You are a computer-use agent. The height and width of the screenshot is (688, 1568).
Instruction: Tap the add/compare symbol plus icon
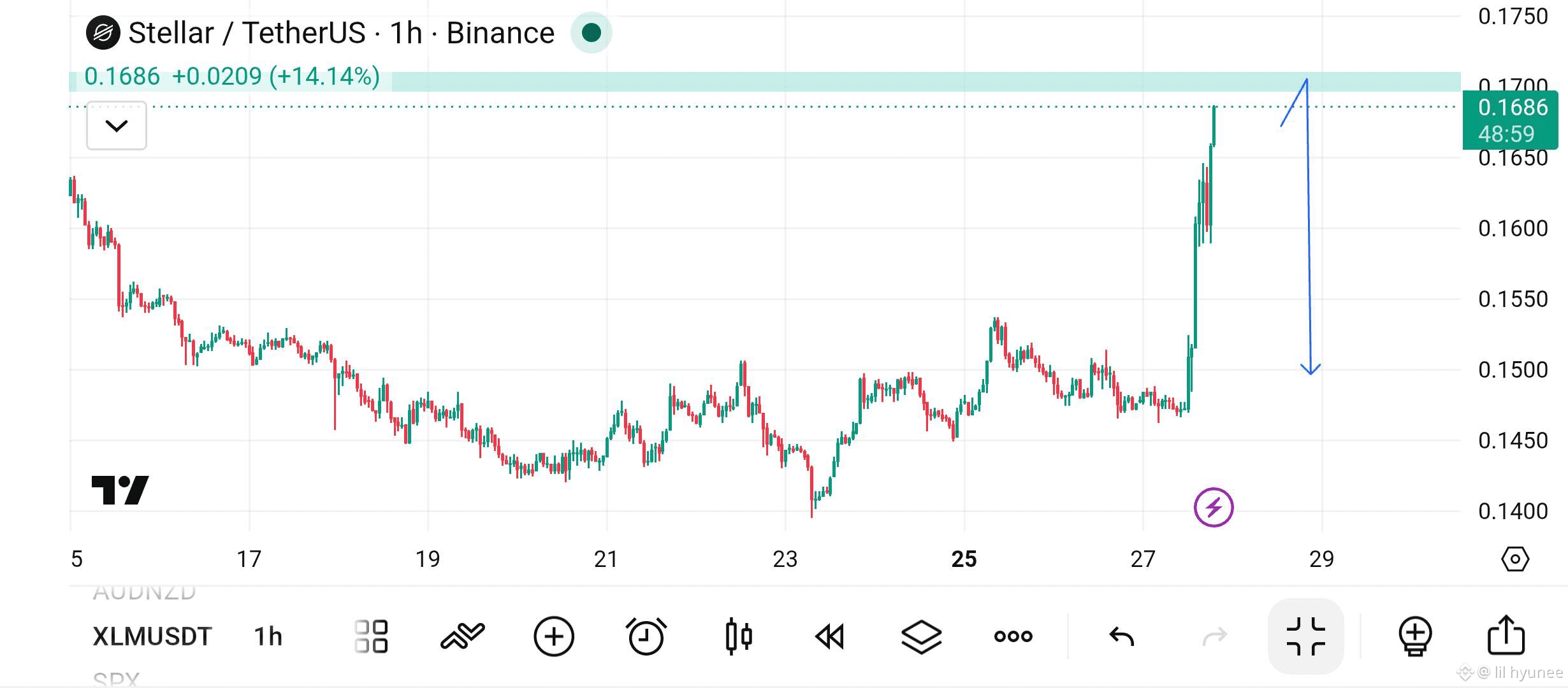pos(554,636)
